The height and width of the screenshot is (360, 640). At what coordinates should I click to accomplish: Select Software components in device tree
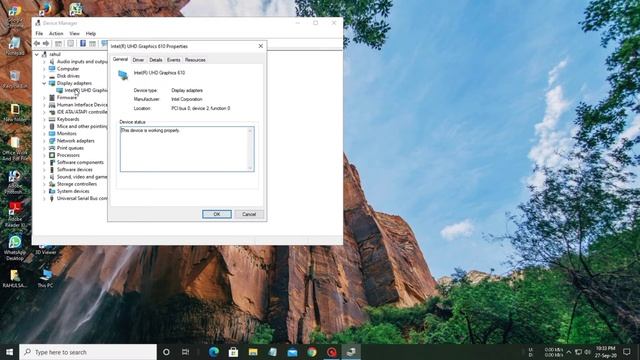coord(80,162)
